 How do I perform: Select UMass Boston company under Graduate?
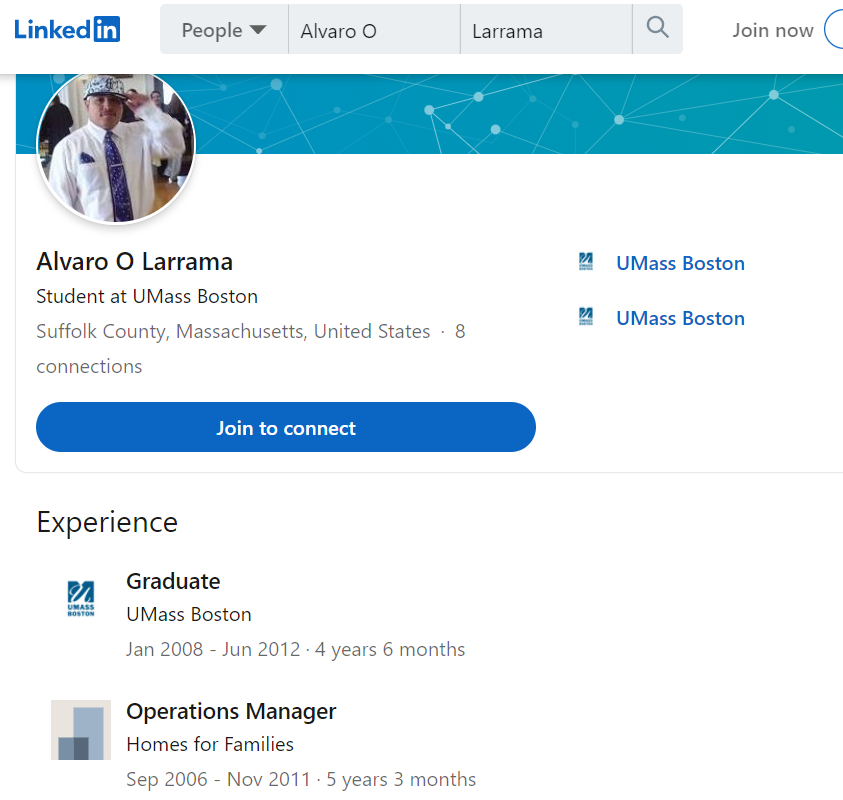189,615
